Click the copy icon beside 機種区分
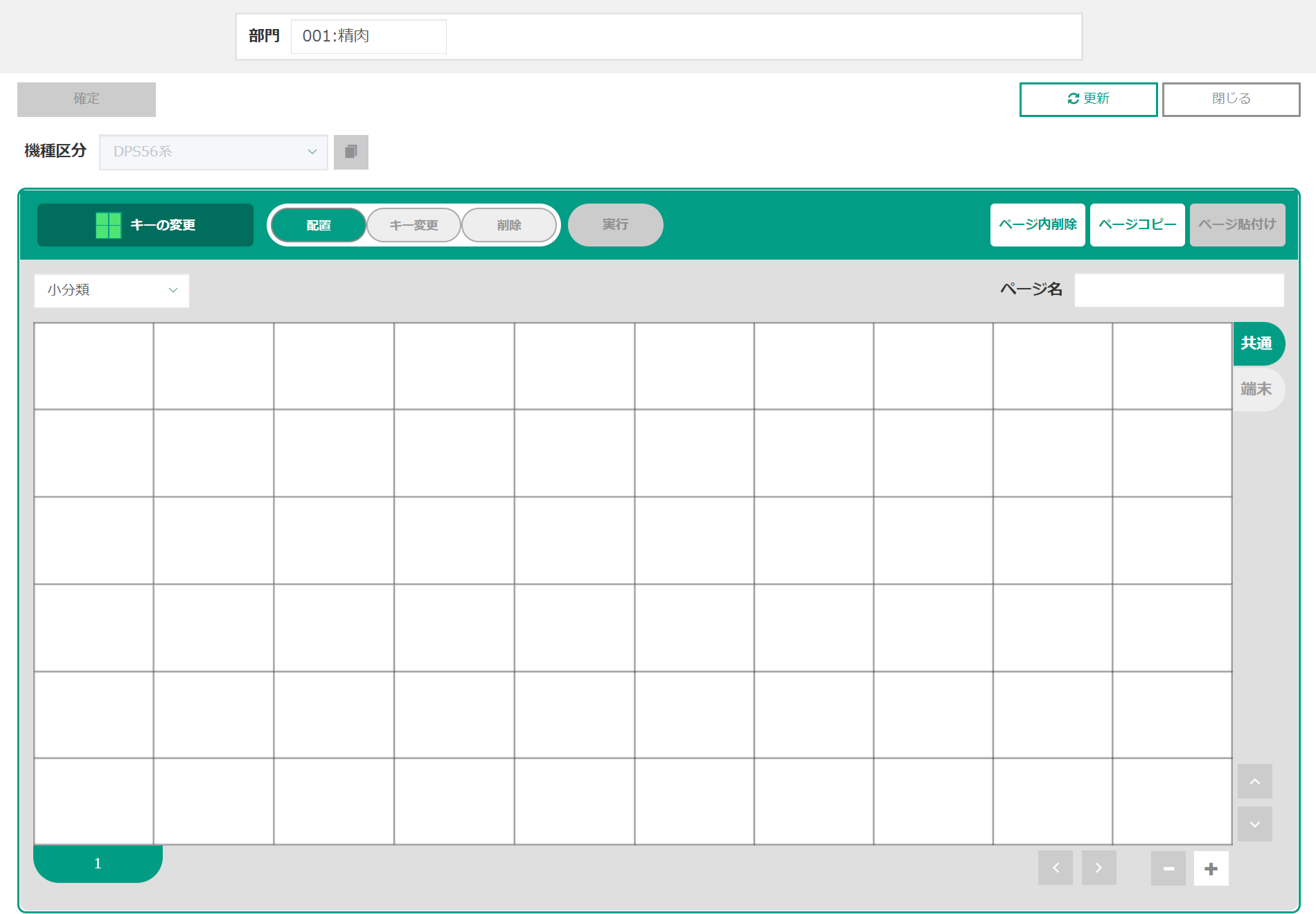 click(x=350, y=152)
